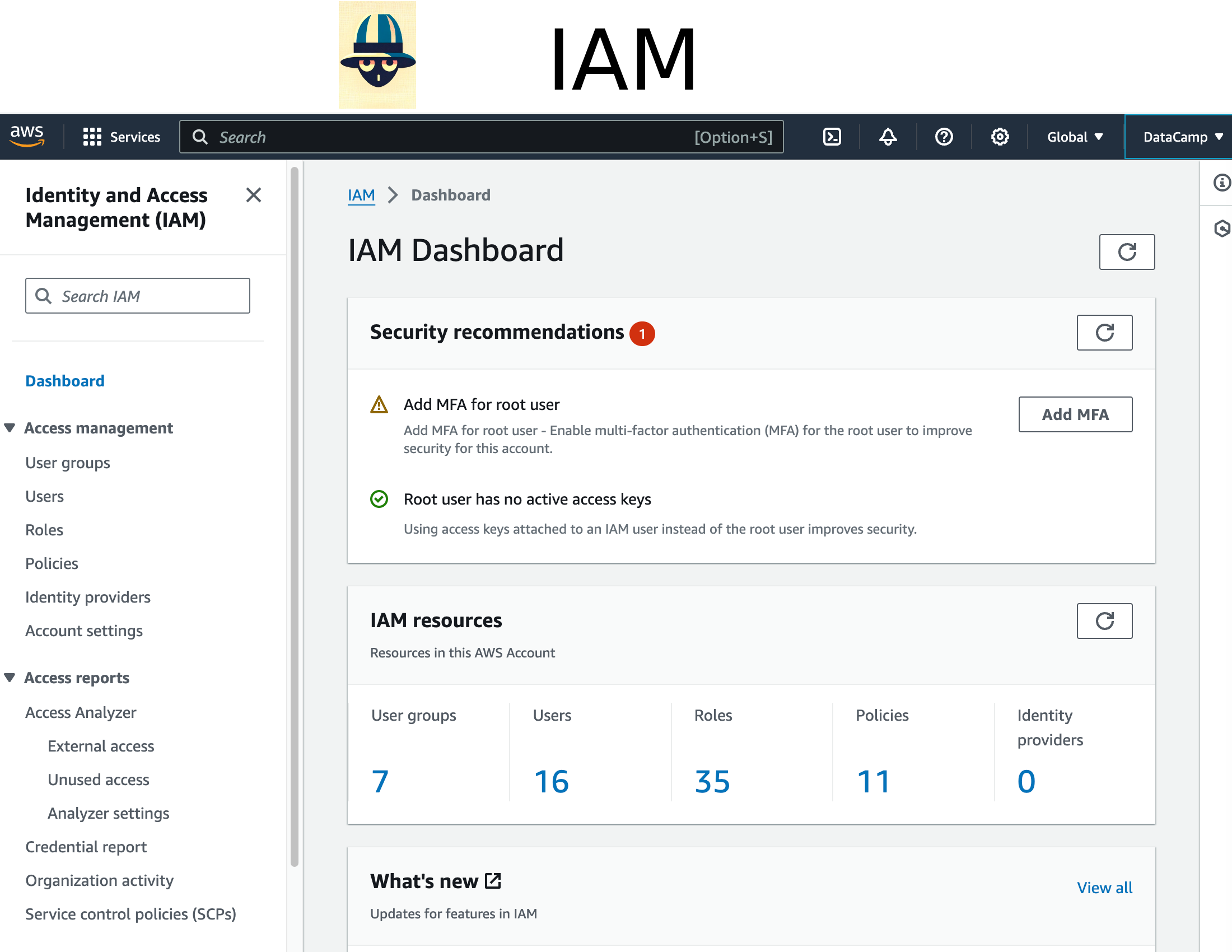Viewport: 1232px width, 952px height.
Task: Open the info panel icon on right edge
Action: pos(1221,183)
